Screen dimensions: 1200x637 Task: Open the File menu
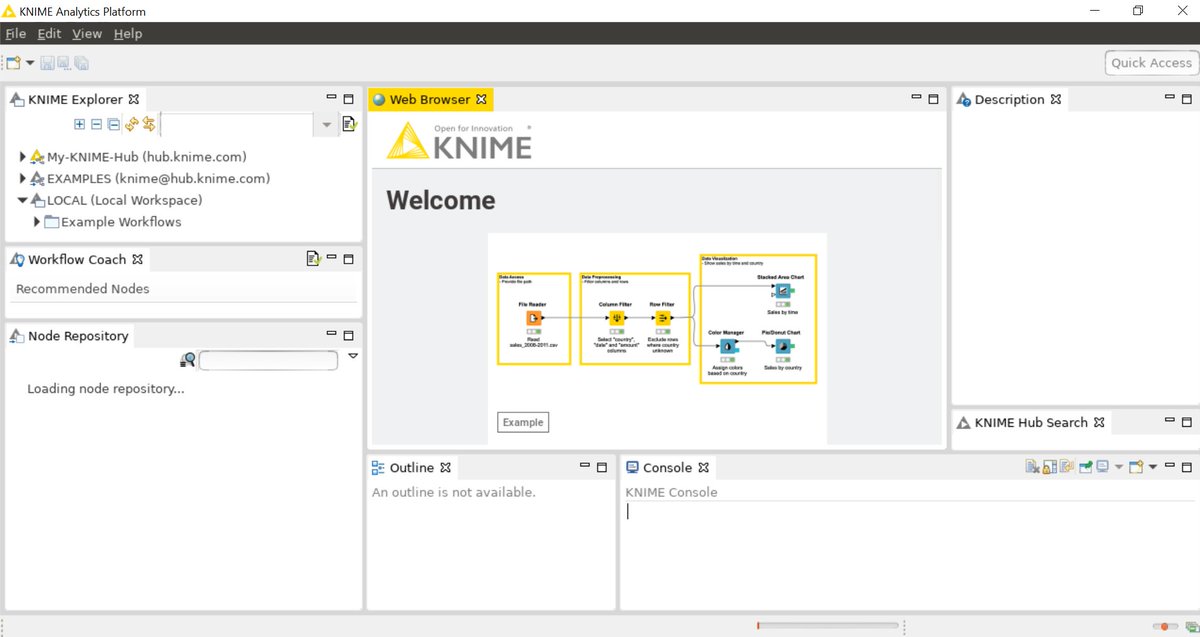pos(15,33)
